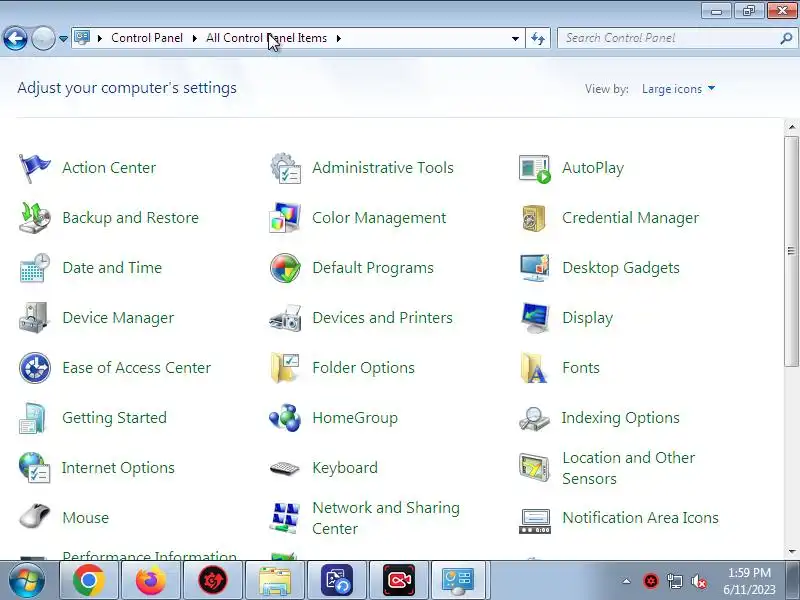The height and width of the screenshot is (600, 800).
Task: Click the scrollbar down arrow
Action: point(791,552)
